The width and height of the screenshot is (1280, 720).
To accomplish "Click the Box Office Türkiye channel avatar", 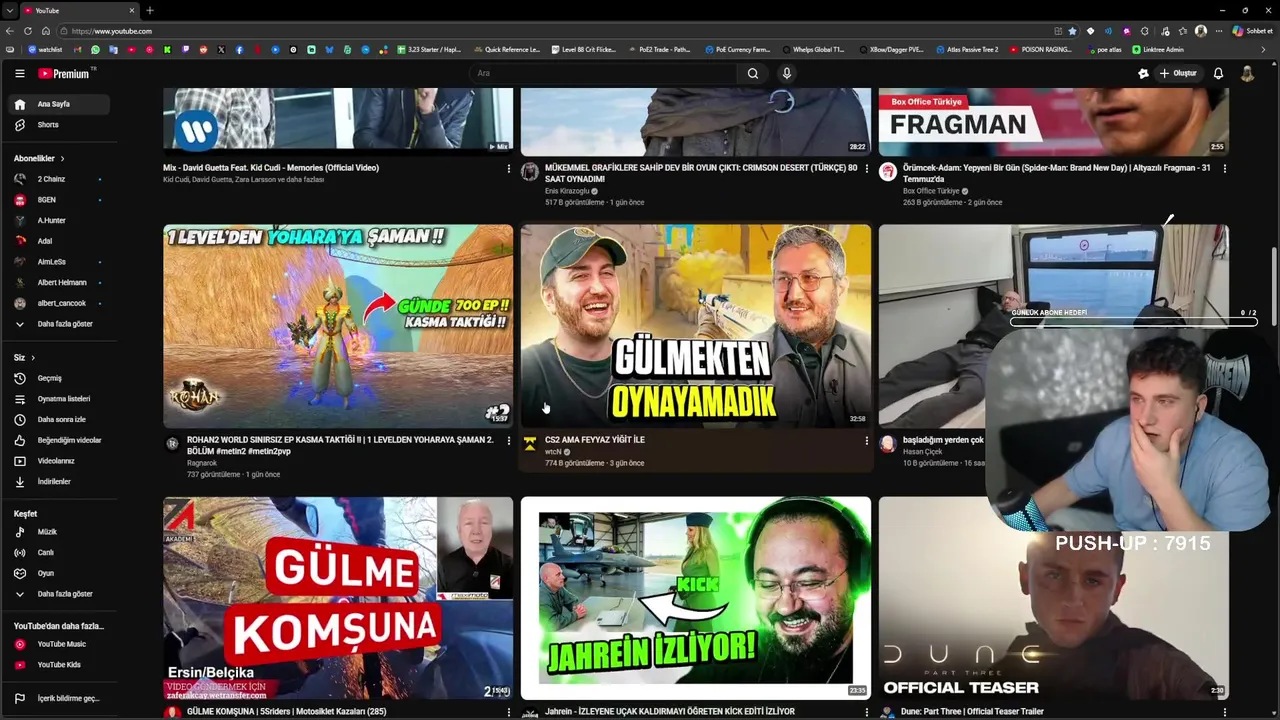I will click(x=888, y=172).
